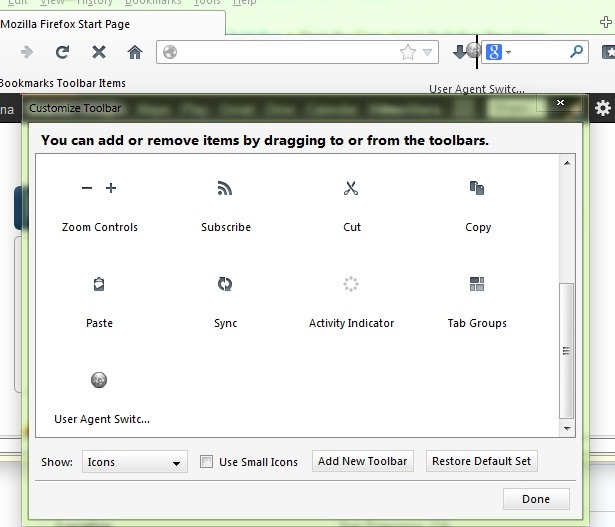The image size is (615, 527).
Task: Click the Sync label text
Action: coord(226,323)
